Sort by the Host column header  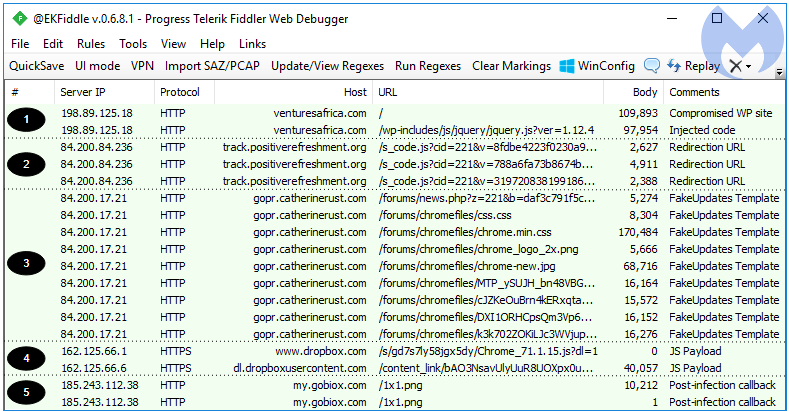pos(294,92)
